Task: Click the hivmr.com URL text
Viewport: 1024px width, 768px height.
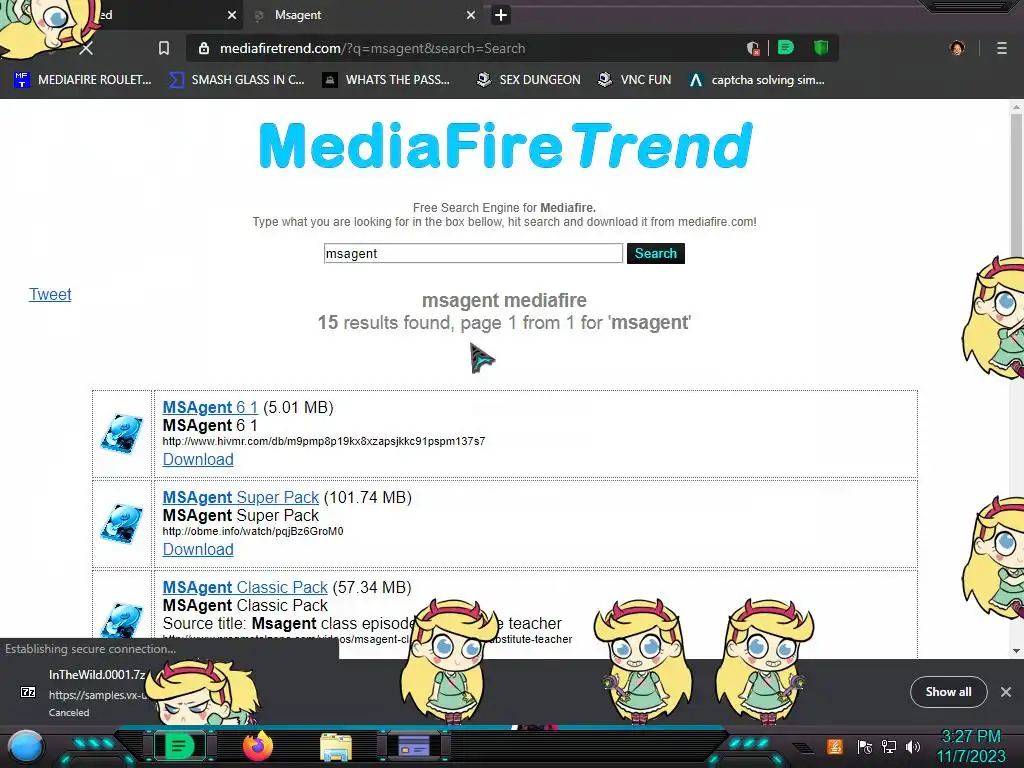Action: (324, 441)
